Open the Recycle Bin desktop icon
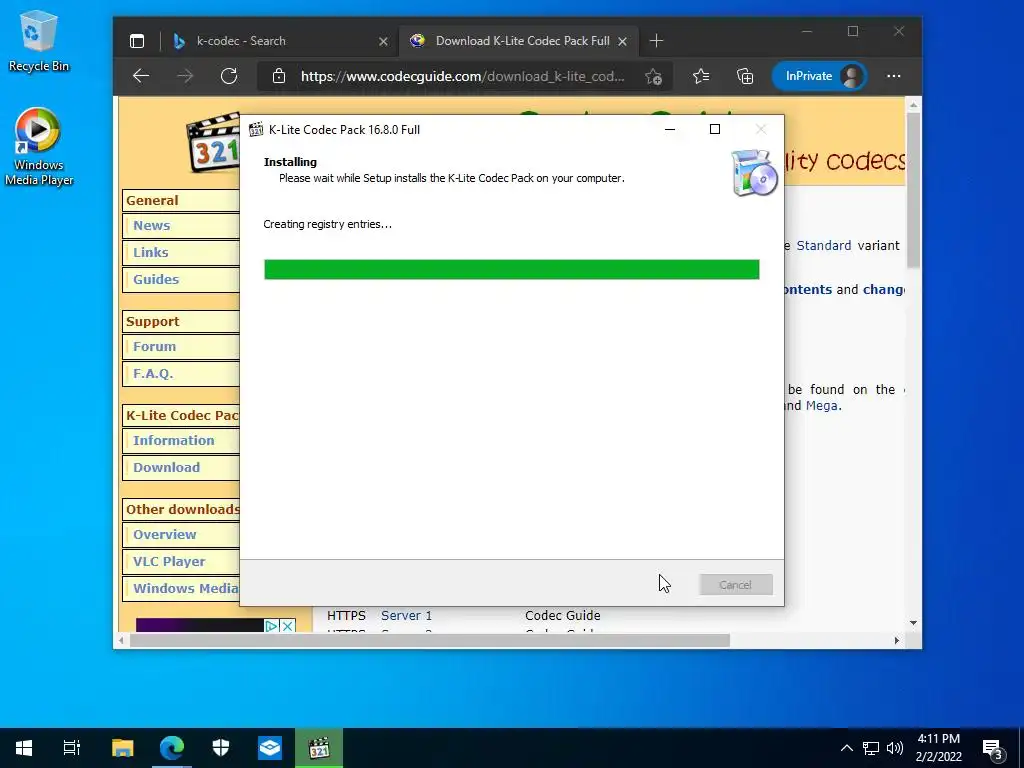 click(39, 40)
